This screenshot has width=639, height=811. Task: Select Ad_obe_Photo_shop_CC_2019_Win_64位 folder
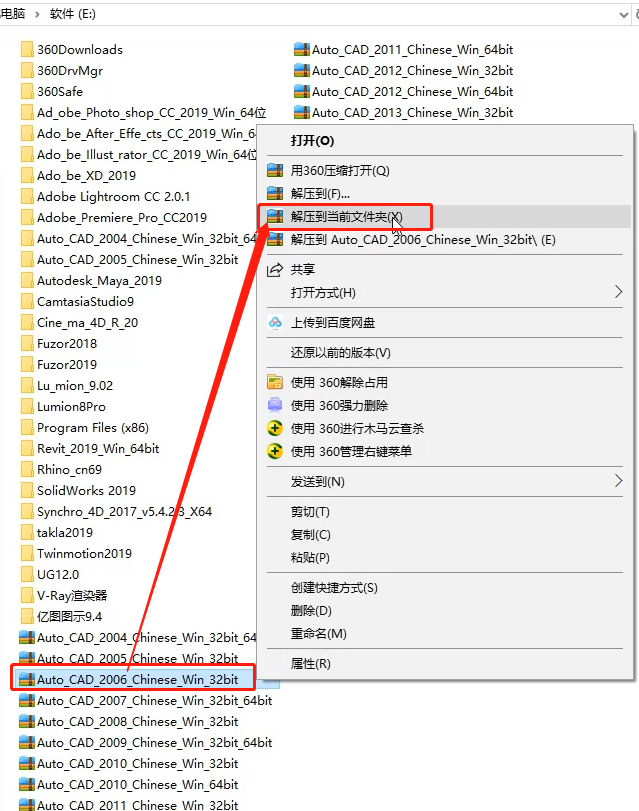coord(152,113)
